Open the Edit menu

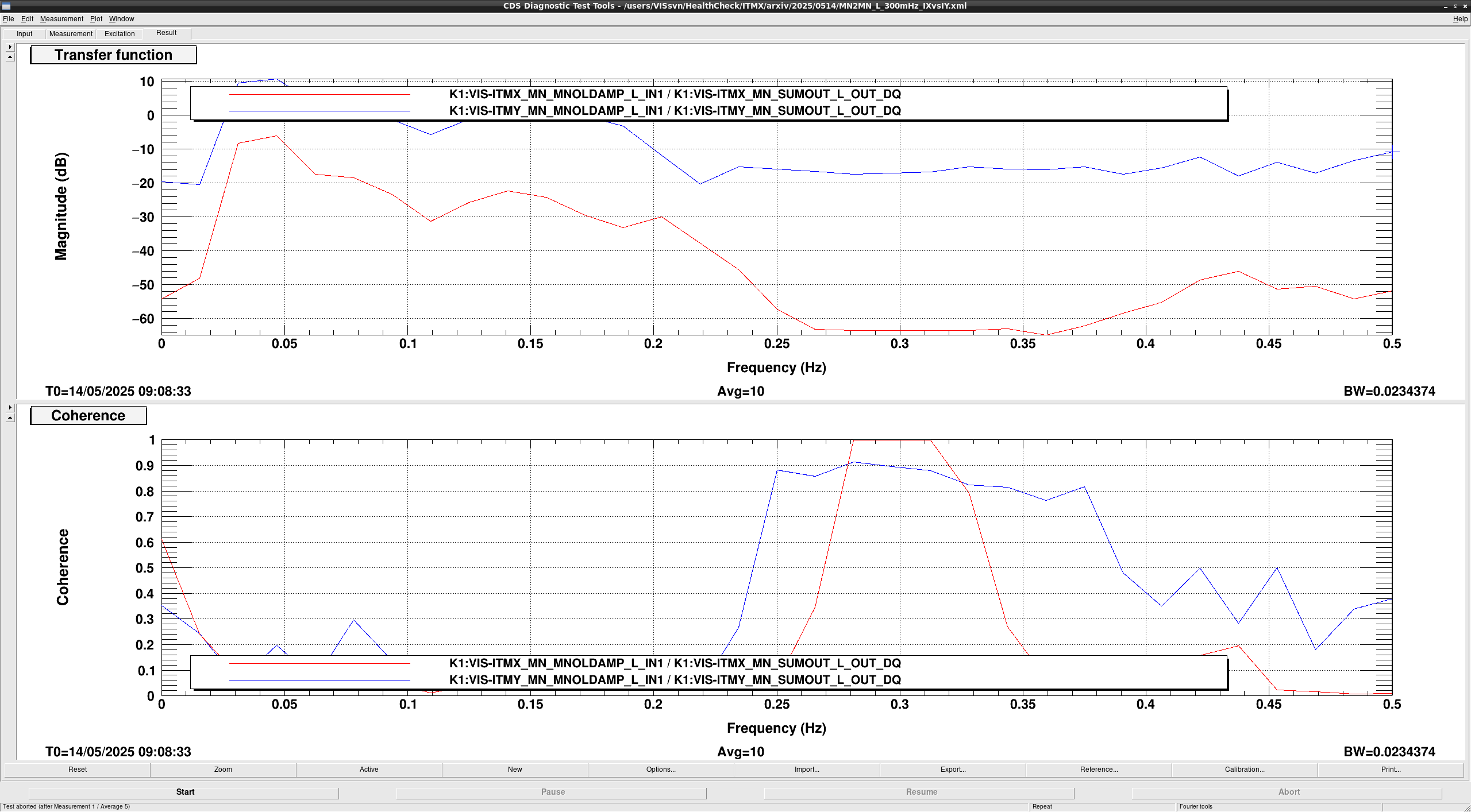[x=27, y=19]
